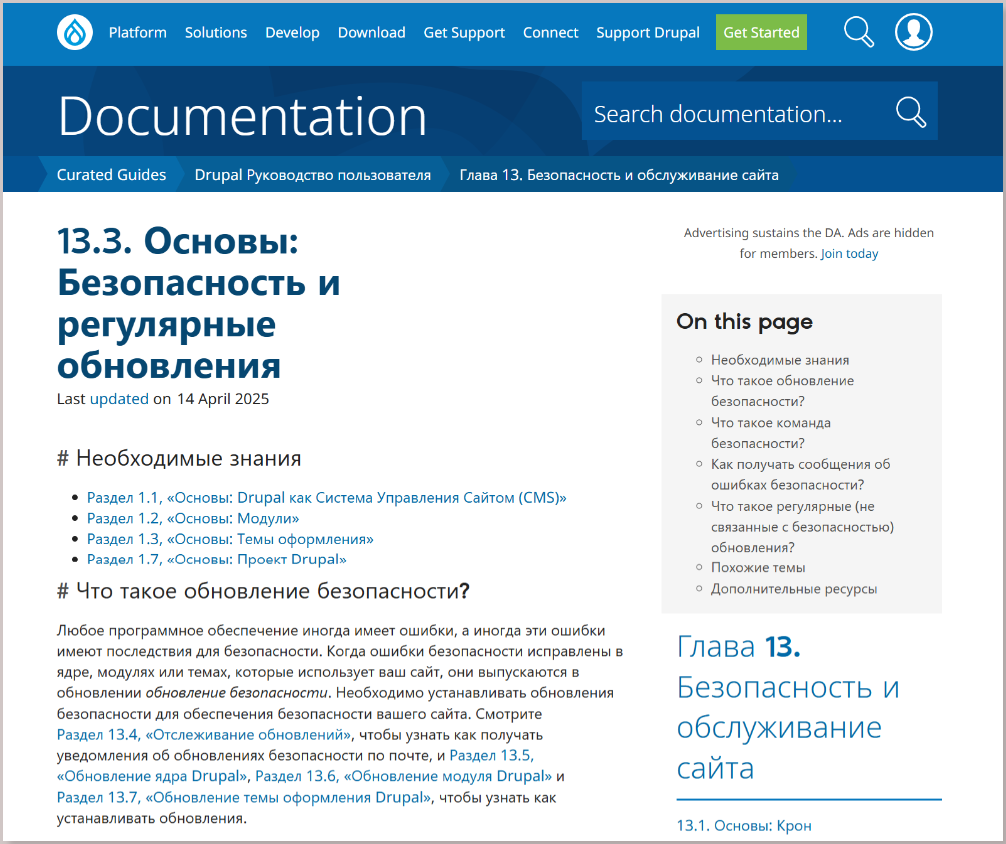Open the Platform menu
Image resolution: width=1006 pixels, height=844 pixels.
click(x=137, y=33)
